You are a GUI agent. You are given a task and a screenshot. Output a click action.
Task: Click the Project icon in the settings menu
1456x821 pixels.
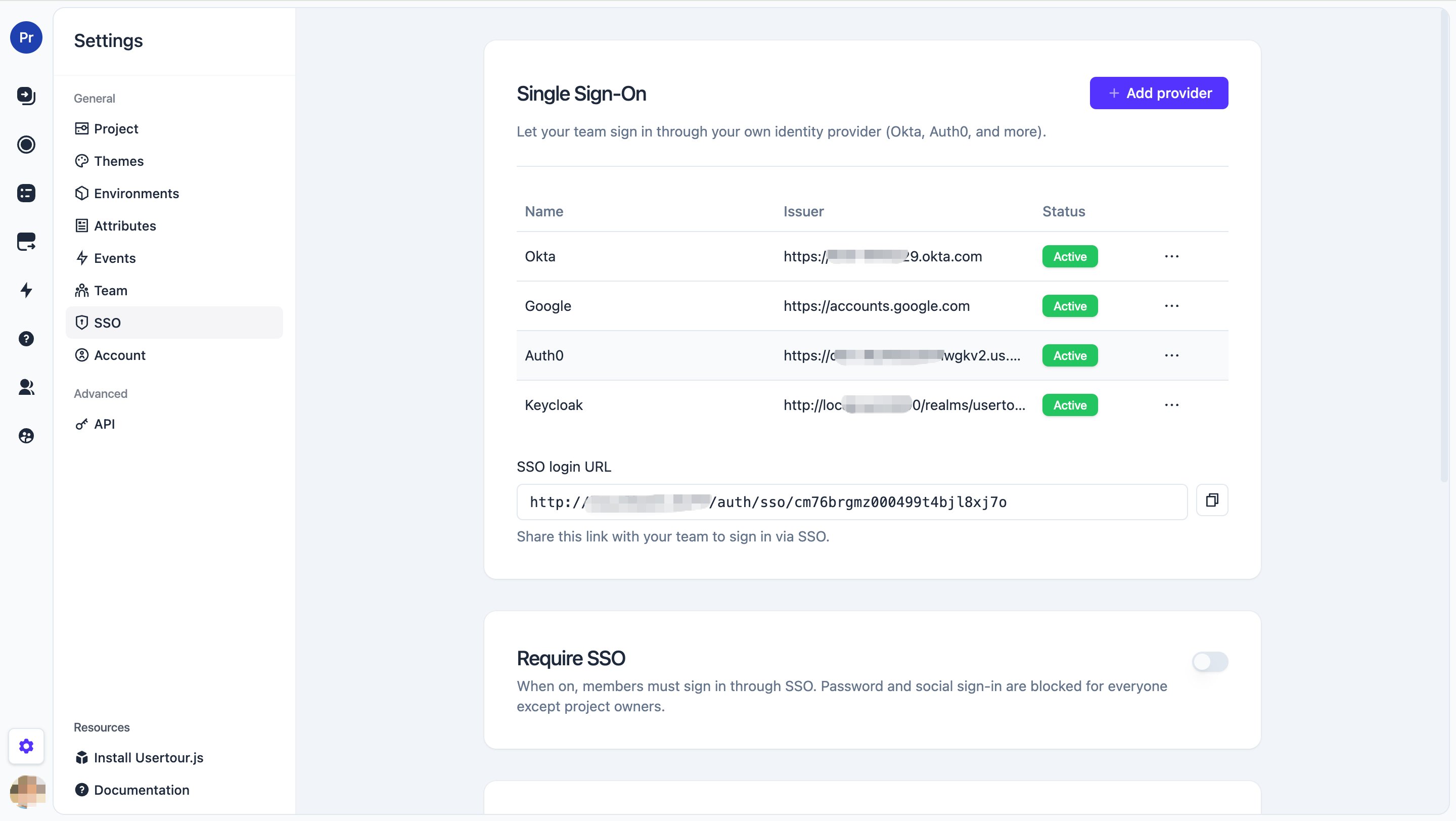tap(81, 128)
